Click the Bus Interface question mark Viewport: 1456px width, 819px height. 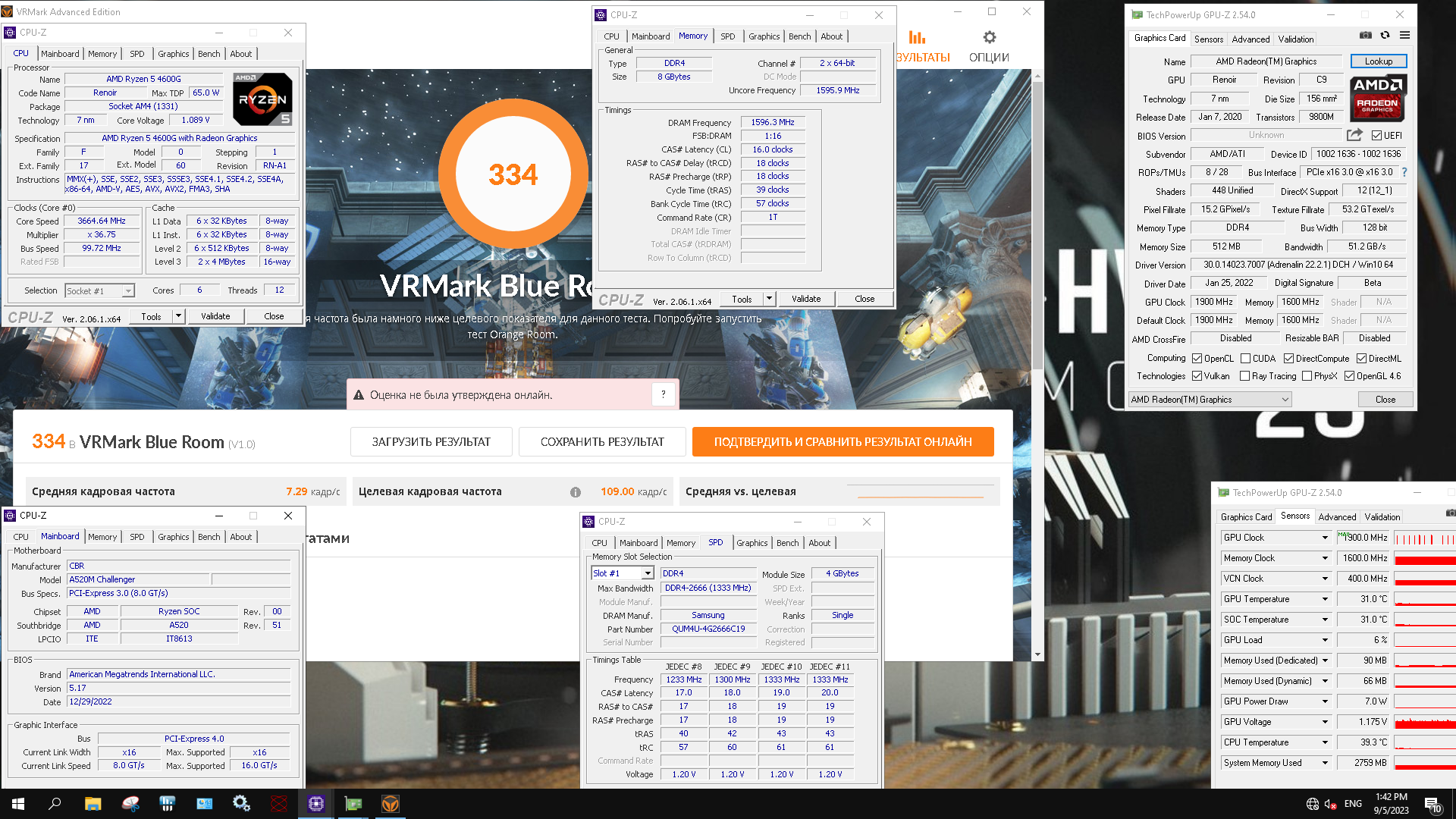1404,173
